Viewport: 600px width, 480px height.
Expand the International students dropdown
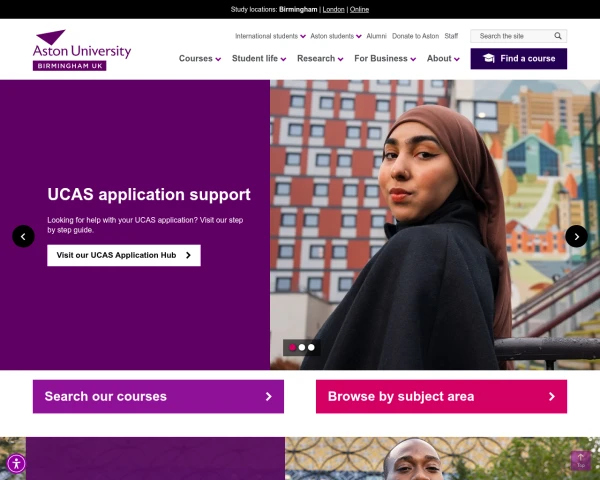270,36
